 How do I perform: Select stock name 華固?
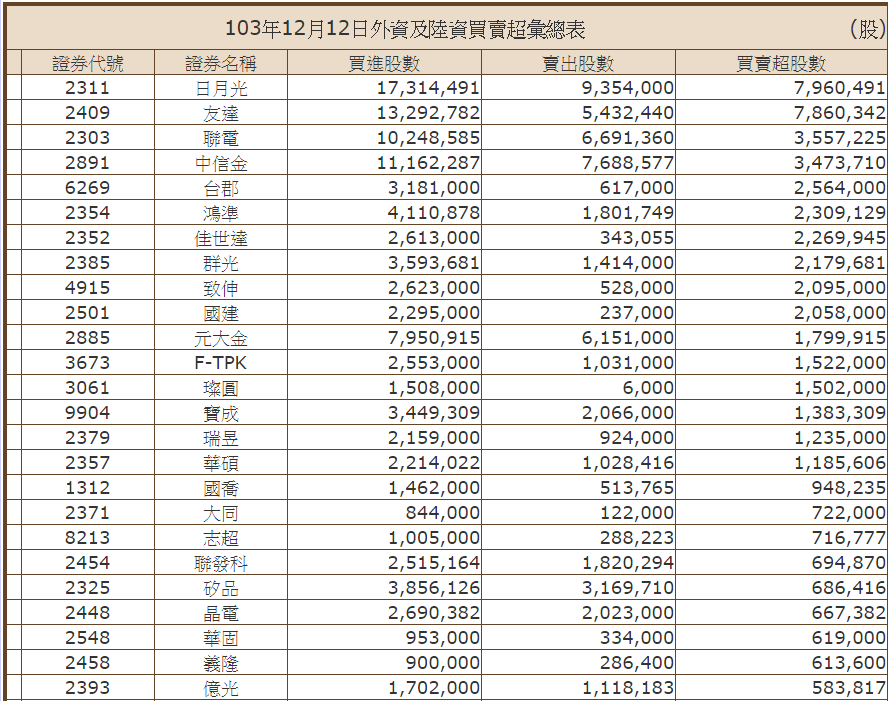(x=221, y=639)
